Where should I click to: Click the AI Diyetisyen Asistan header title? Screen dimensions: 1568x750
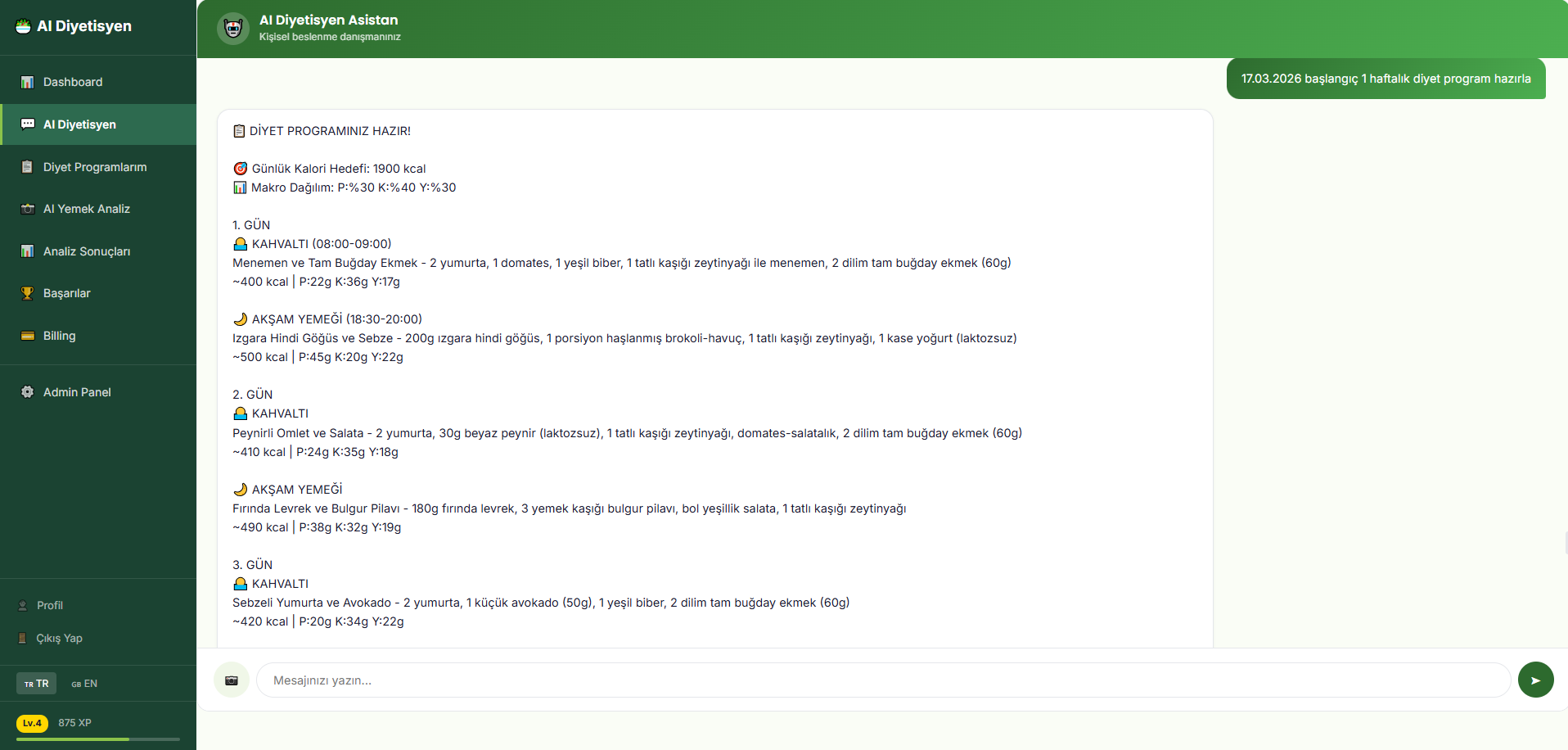(329, 20)
